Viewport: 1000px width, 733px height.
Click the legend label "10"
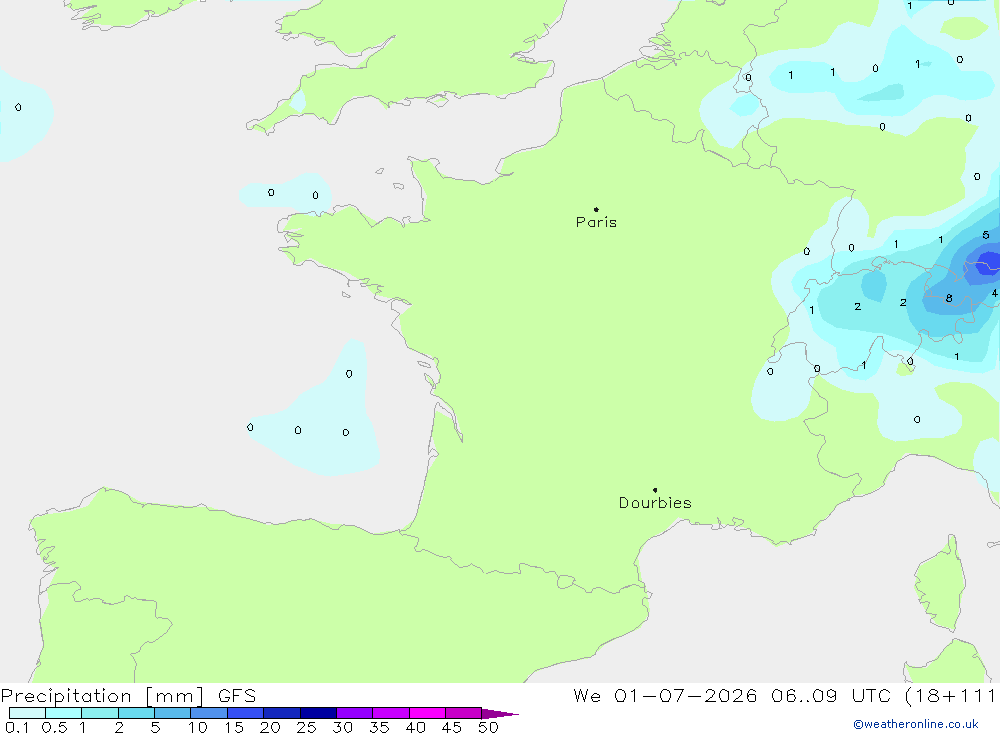tap(198, 727)
